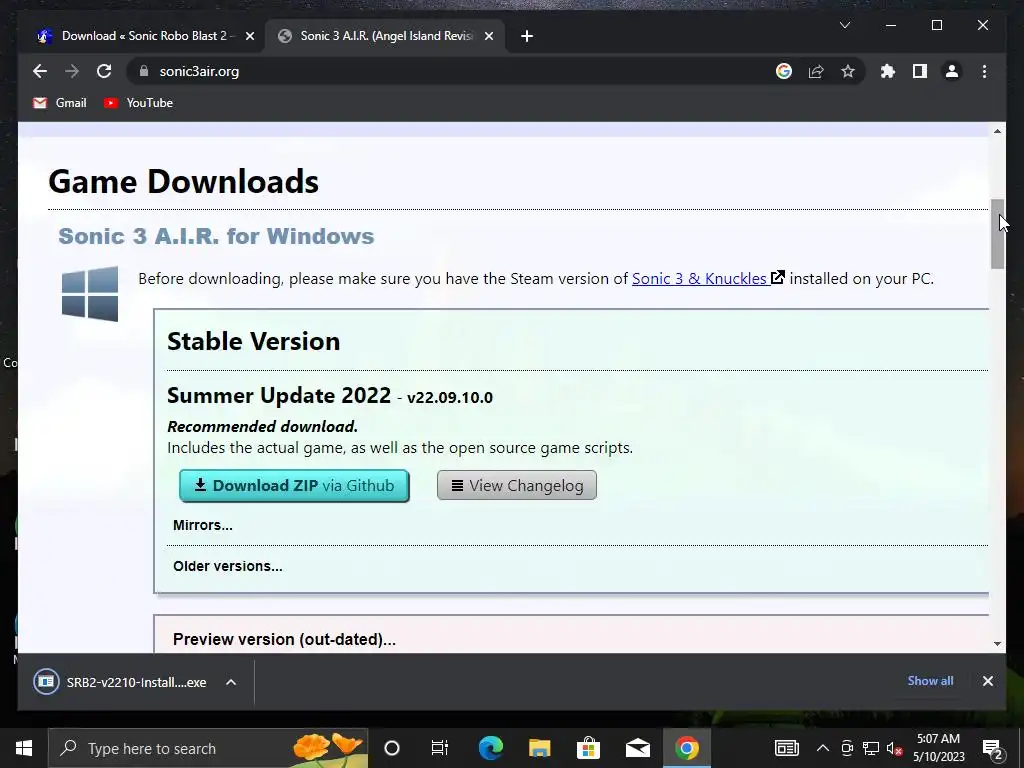The height and width of the screenshot is (768, 1024).
Task: Close the Sonic Robo Blast 2 tab
Action: click(249, 36)
